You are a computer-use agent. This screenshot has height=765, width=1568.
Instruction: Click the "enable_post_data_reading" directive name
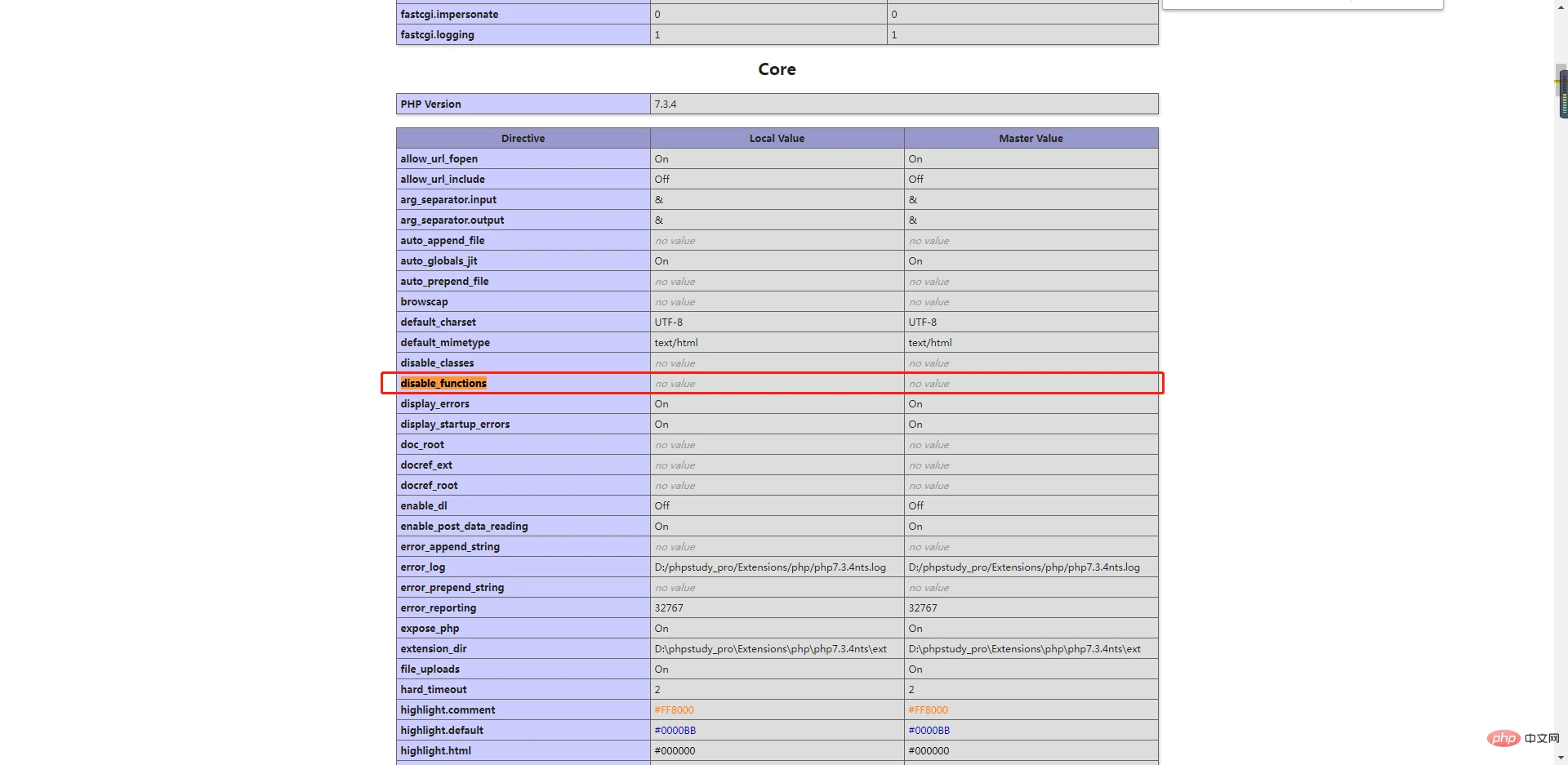(x=464, y=527)
